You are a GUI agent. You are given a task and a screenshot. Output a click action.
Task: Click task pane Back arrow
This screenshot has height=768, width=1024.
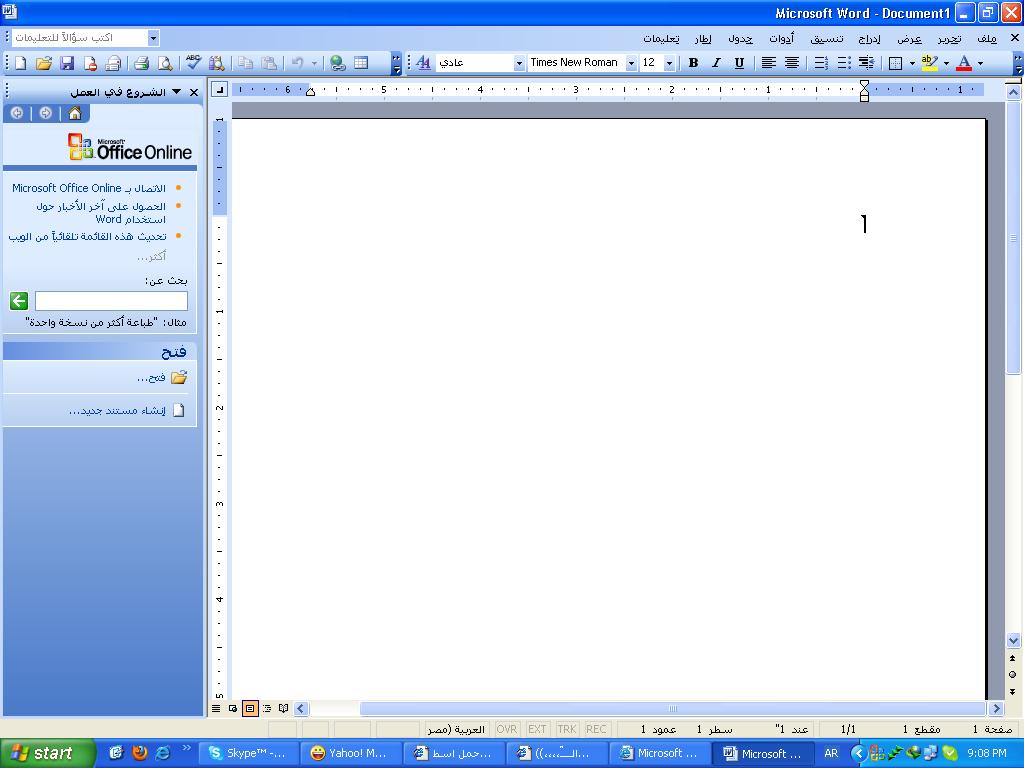17,114
